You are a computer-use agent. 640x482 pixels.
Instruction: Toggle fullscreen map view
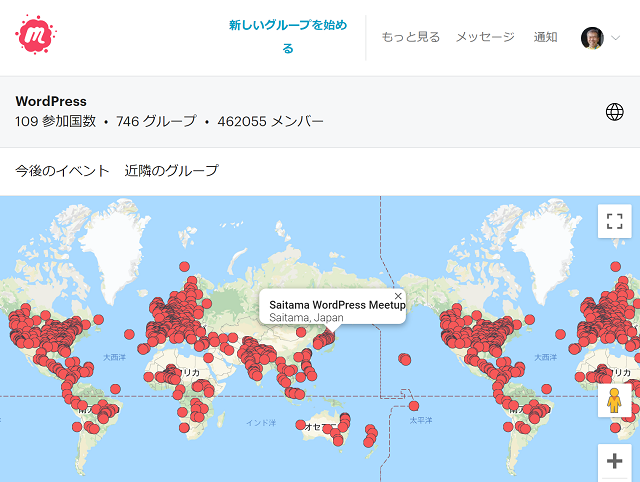(614, 221)
